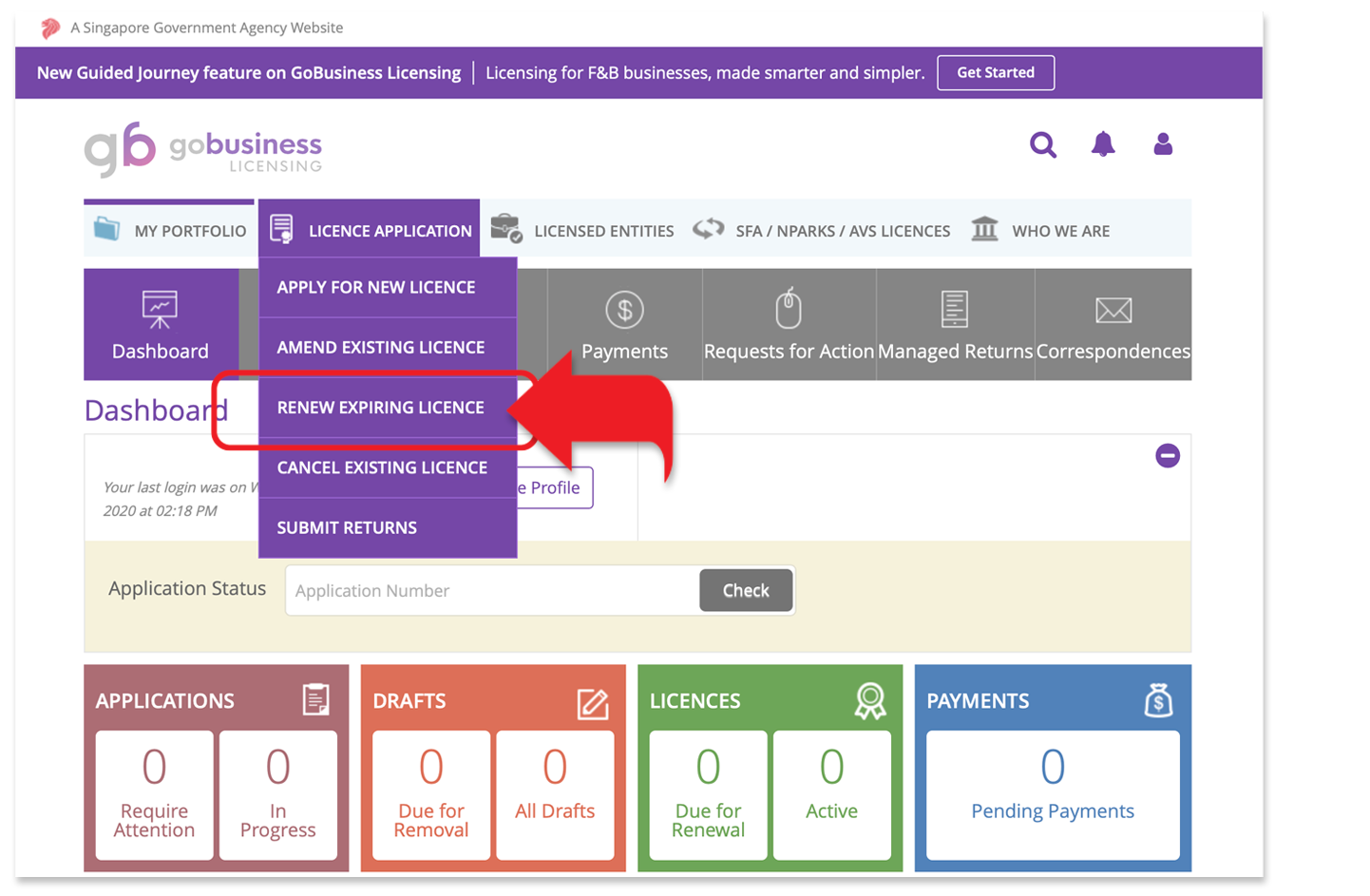Click the partially hidden Profile button
Image resolution: width=1370 pixels, height=896 pixels.
click(x=556, y=487)
